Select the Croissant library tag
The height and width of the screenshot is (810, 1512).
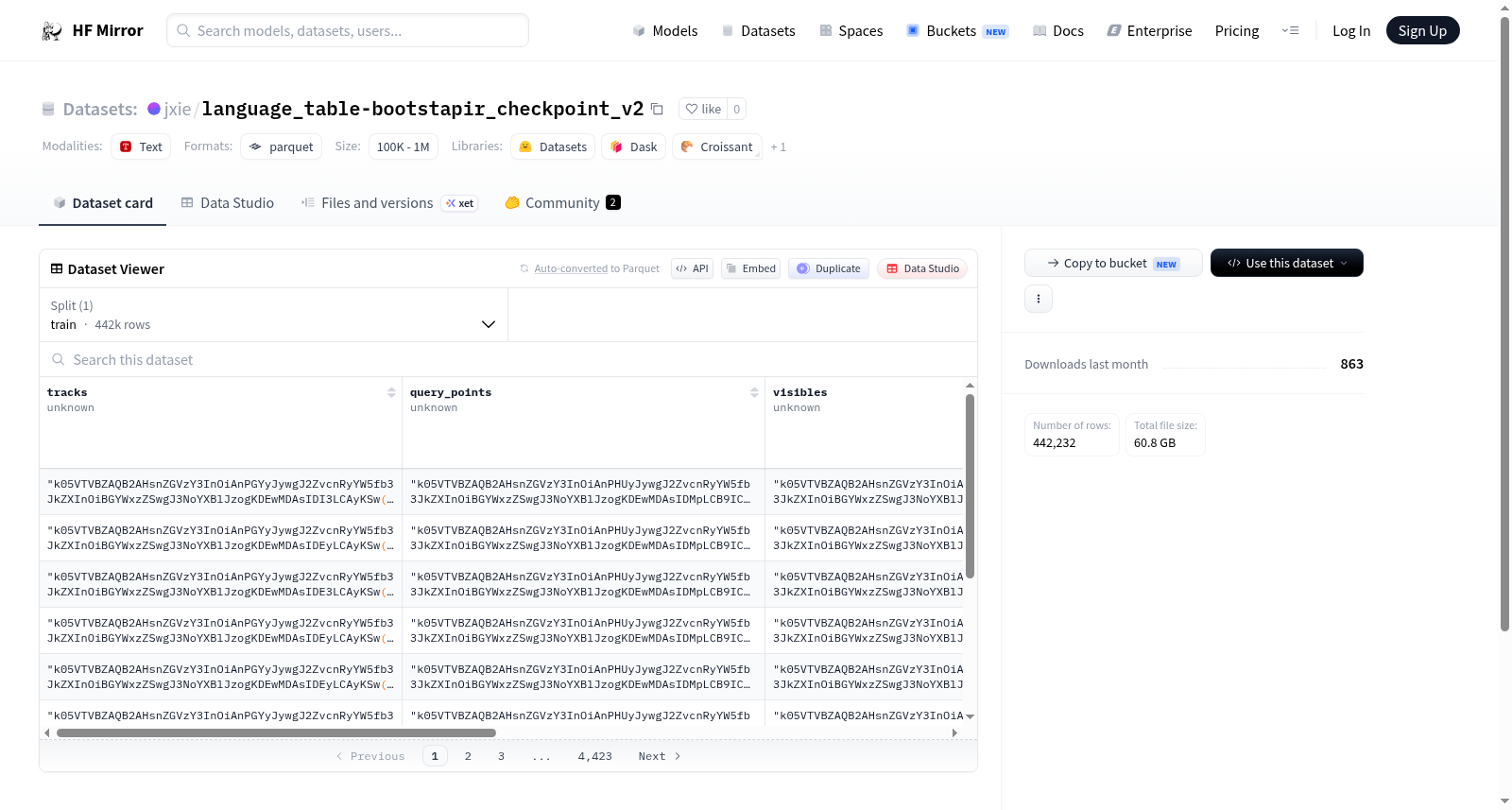[717, 146]
